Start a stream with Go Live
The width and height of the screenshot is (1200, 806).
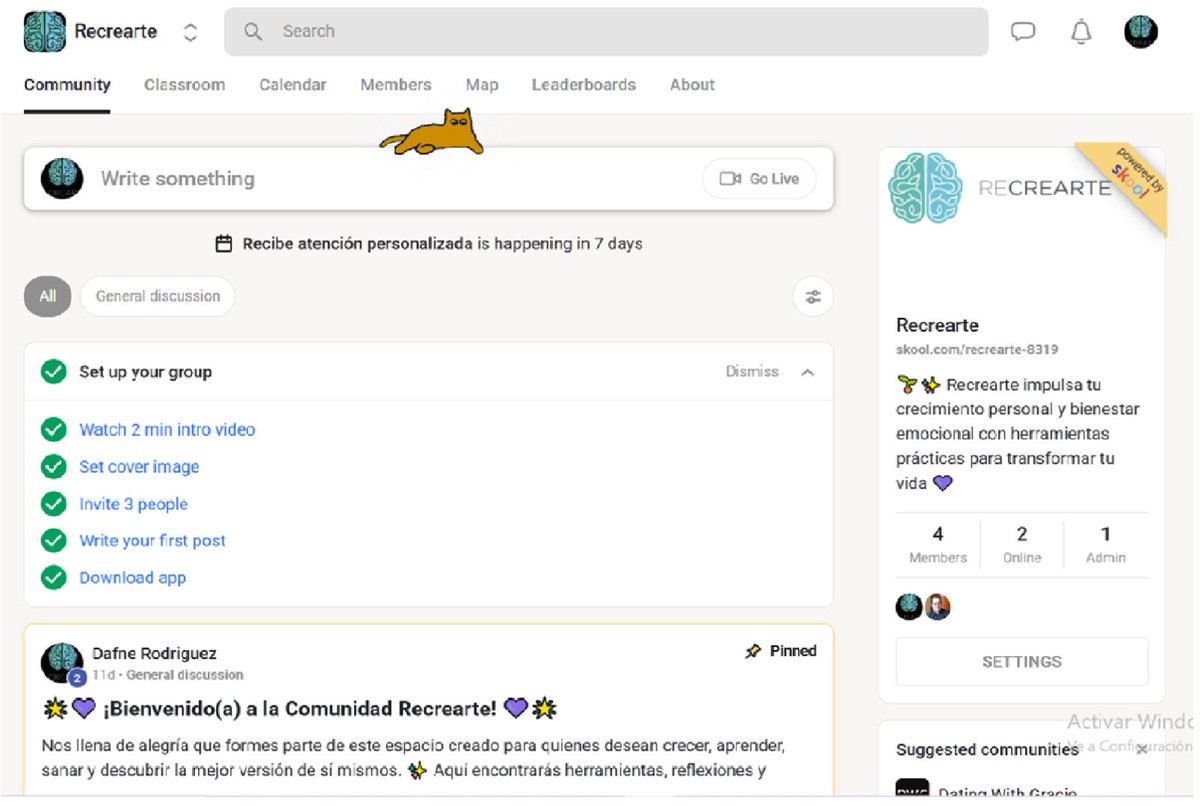coord(759,179)
